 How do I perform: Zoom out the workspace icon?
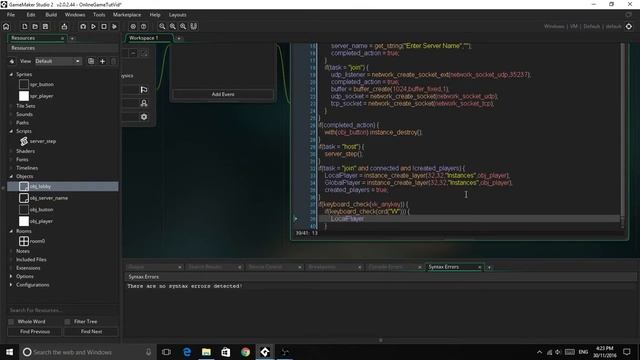click(162, 27)
